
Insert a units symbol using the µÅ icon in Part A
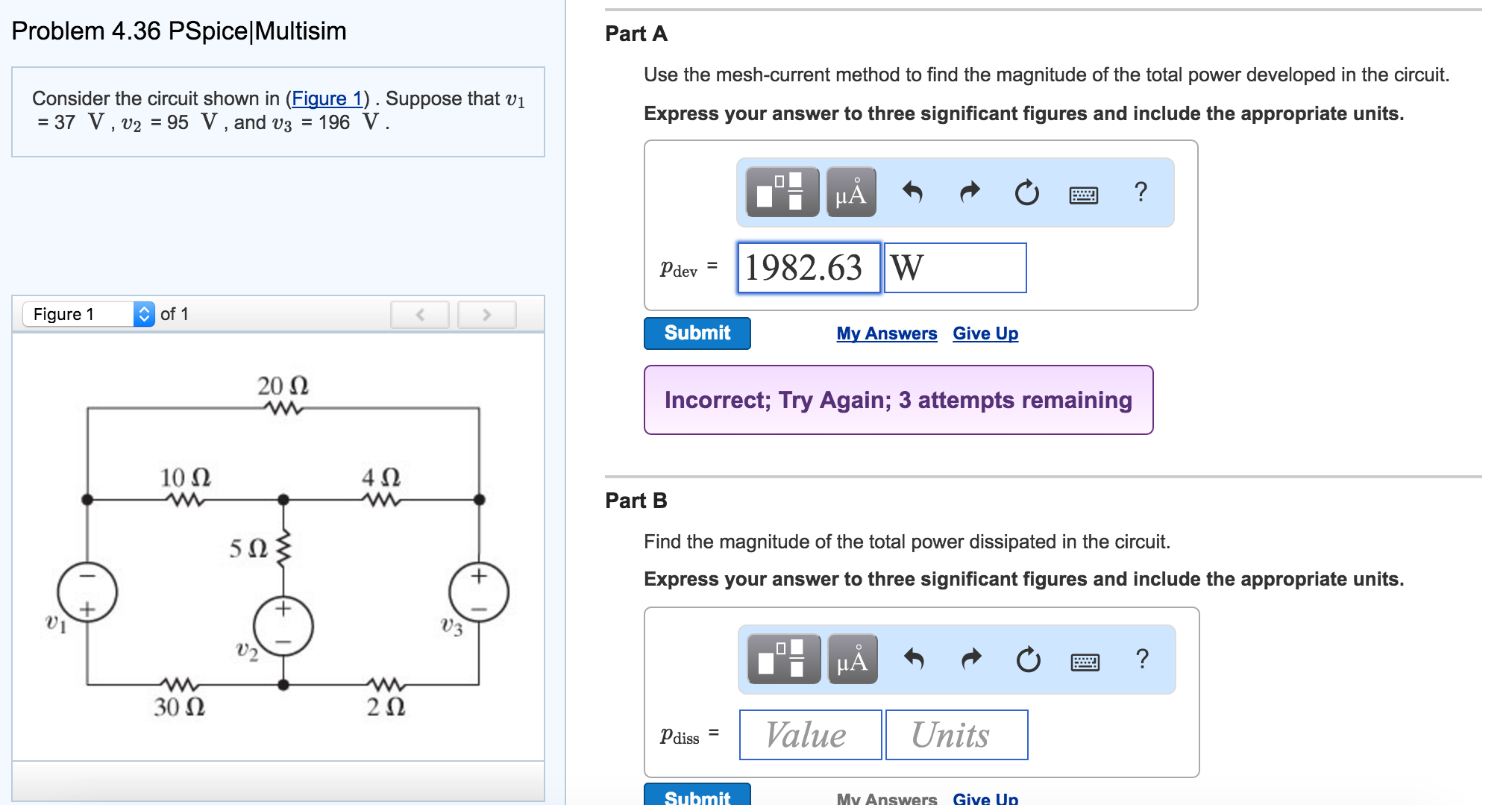850,192
